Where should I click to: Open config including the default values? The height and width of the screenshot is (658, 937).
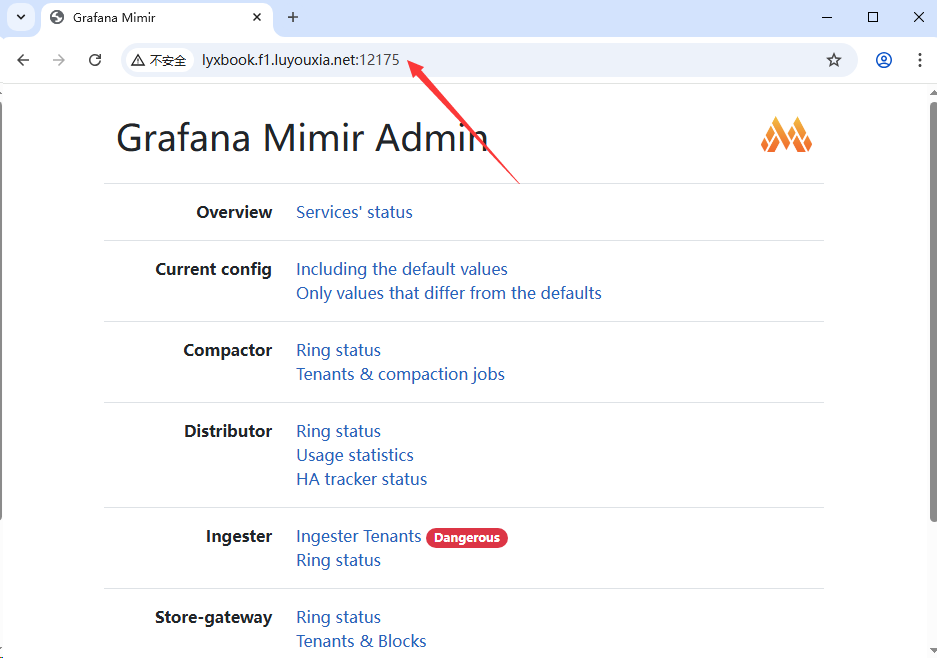tap(401, 269)
